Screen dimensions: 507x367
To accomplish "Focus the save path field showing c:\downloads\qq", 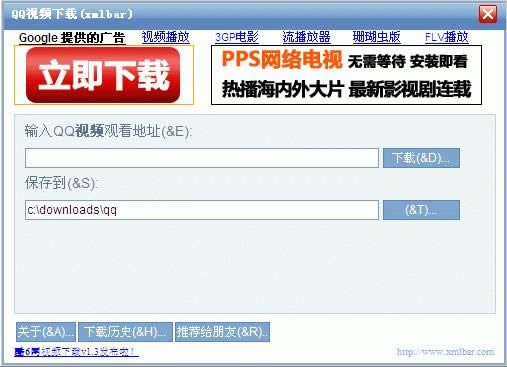I will point(202,210).
